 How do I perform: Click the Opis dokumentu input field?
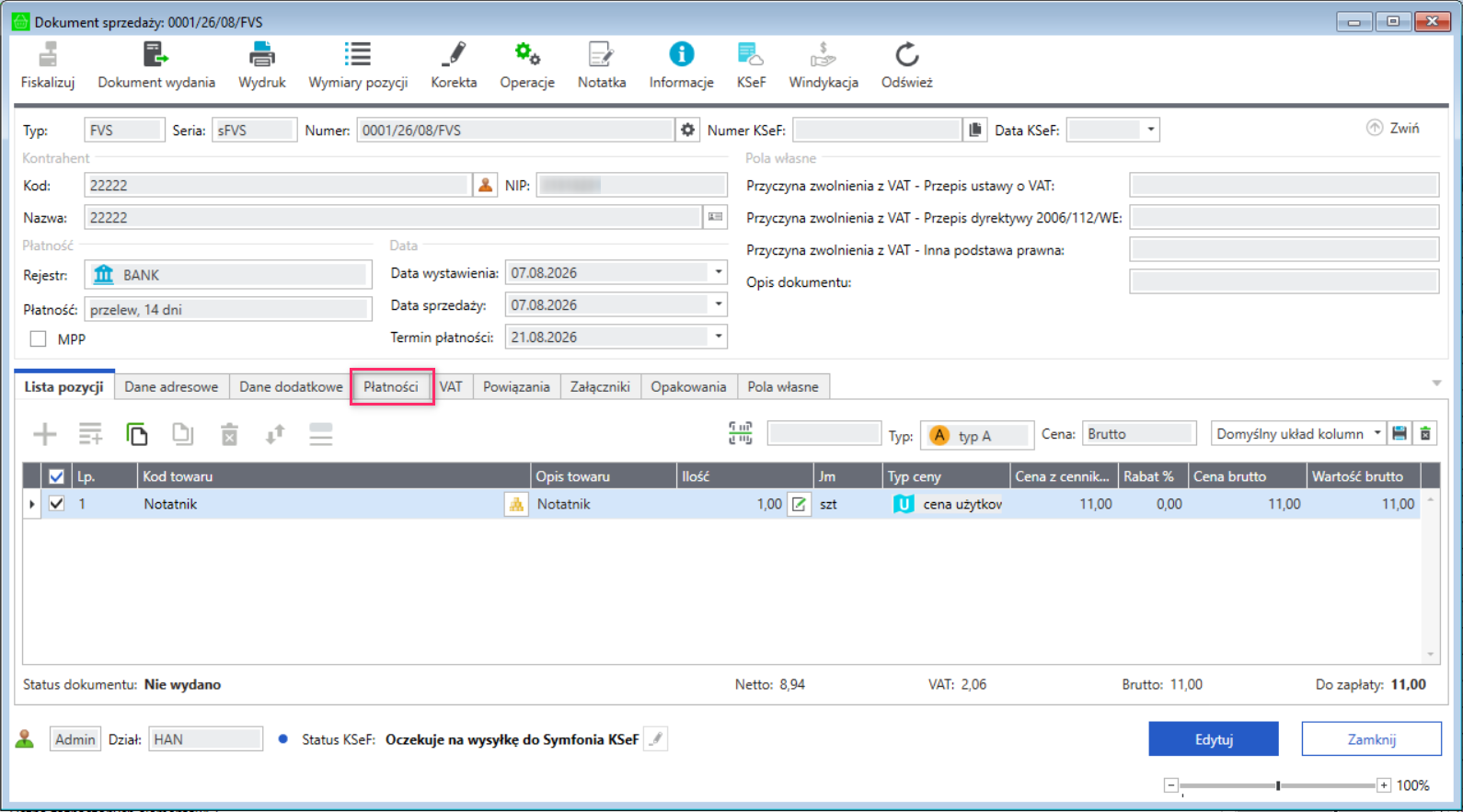point(1284,282)
